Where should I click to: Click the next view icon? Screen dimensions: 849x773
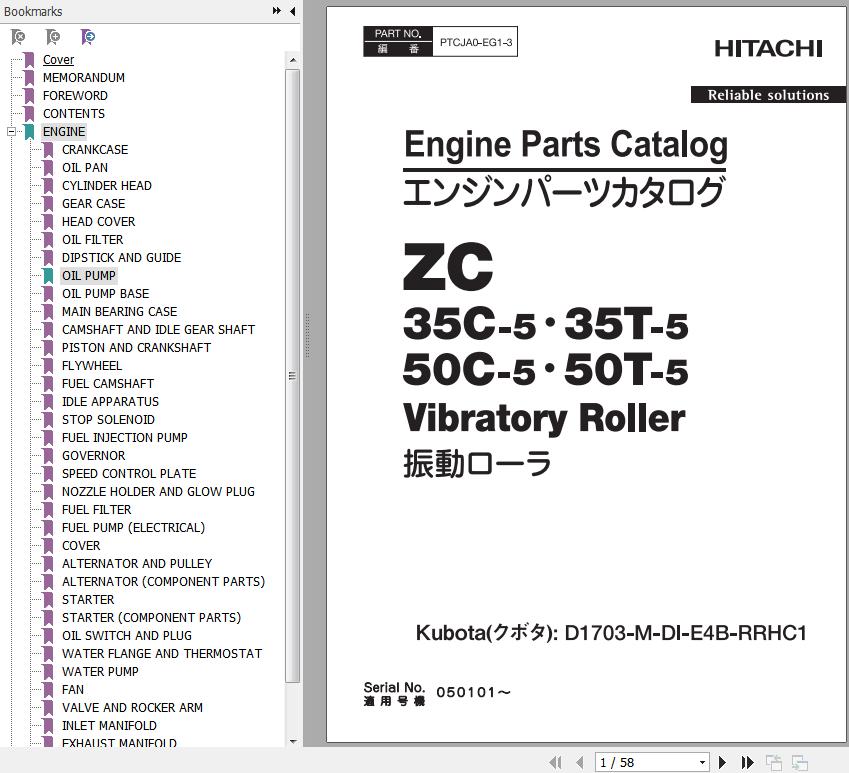point(800,762)
